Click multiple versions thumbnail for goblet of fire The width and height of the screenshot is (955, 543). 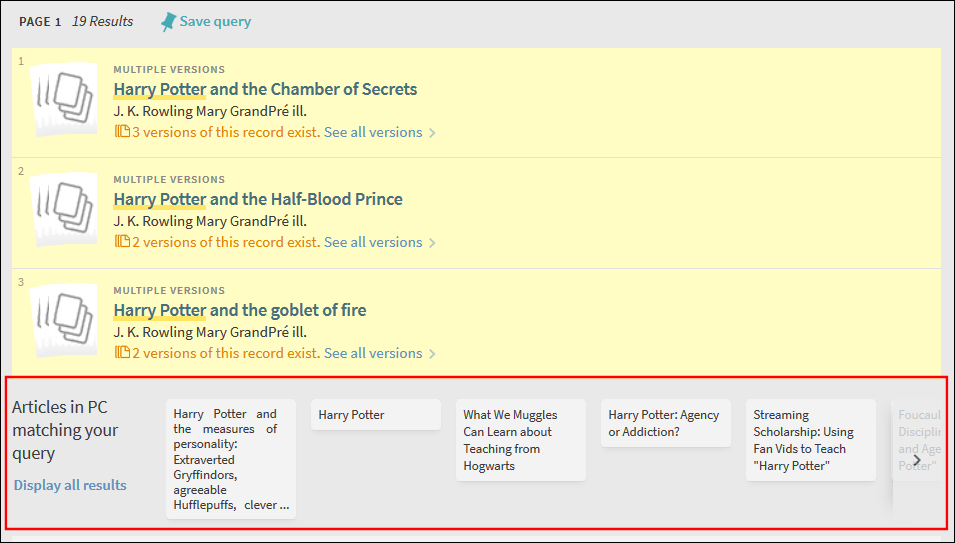pos(63,319)
